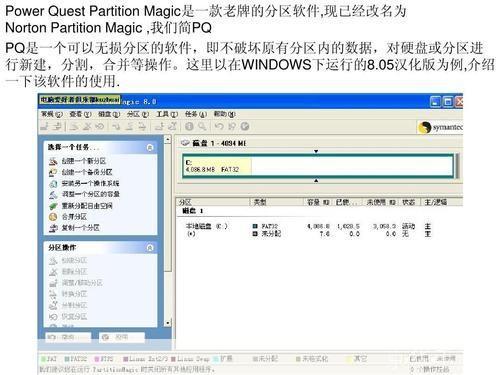Click the 安装另一个操作系统 task icon
The width and height of the screenshot is (500, 375).
(53, 184)
